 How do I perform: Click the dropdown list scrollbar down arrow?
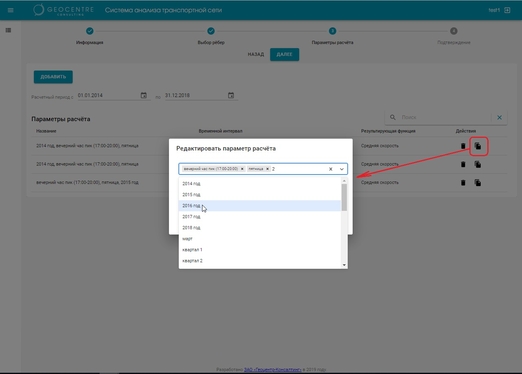(x=344, y=265)
